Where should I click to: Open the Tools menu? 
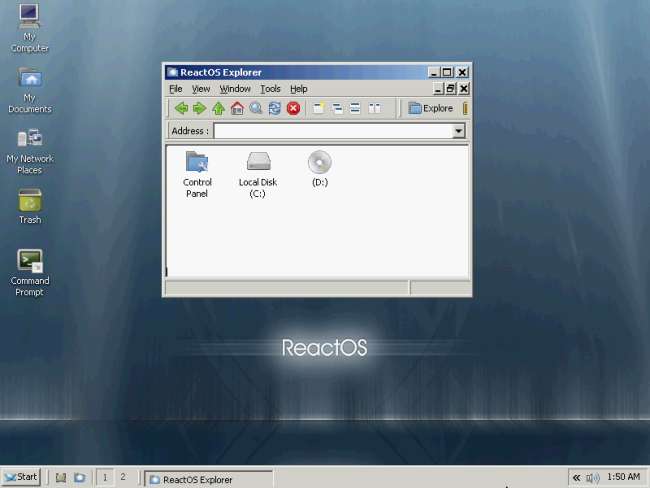(270, 89)
